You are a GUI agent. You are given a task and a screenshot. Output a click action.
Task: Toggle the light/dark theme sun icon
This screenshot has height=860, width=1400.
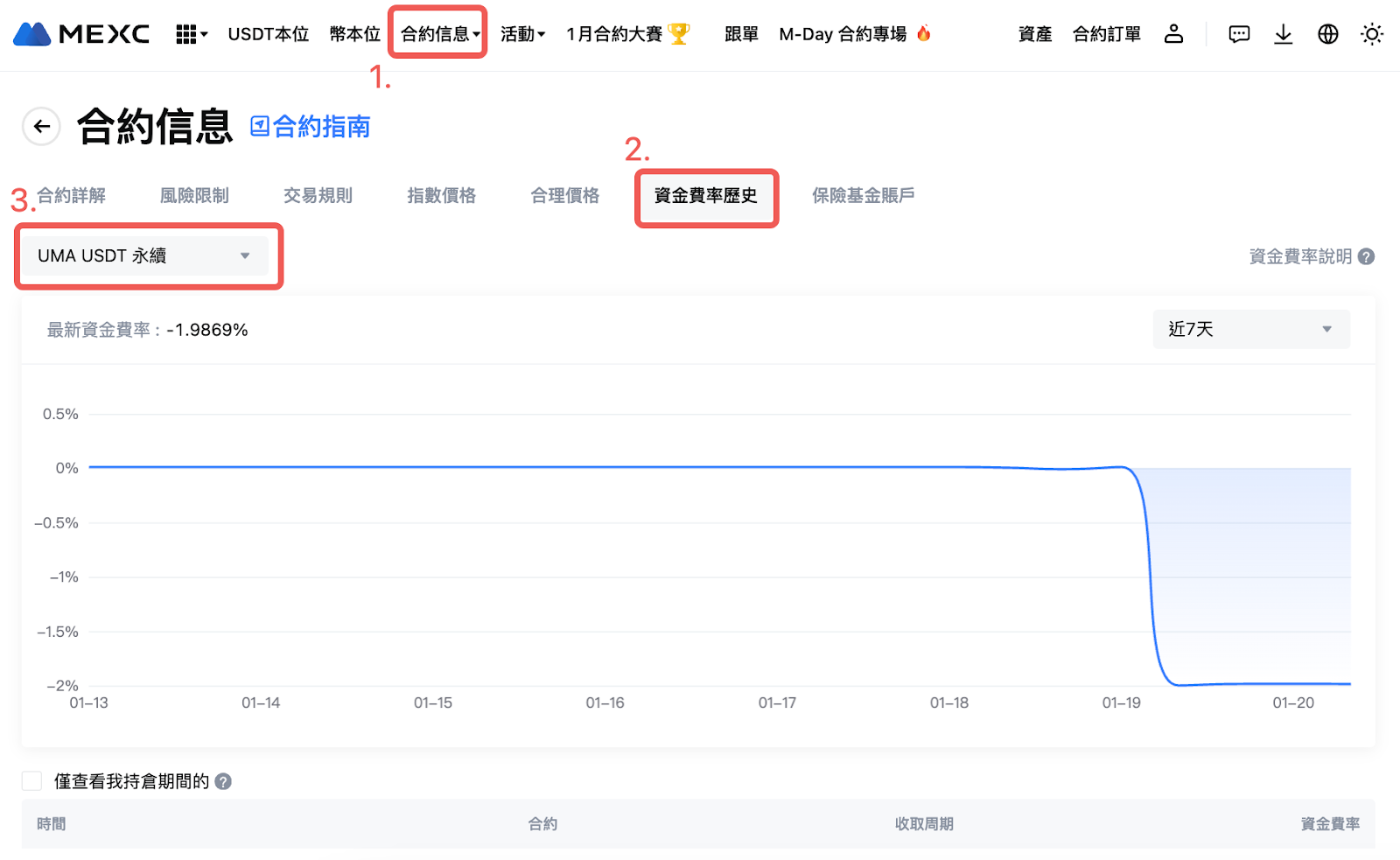point(1371,34)
